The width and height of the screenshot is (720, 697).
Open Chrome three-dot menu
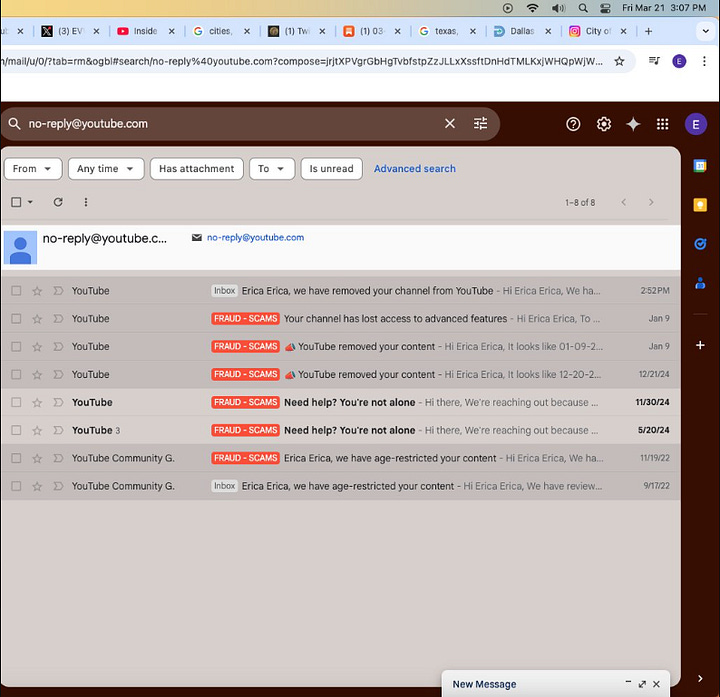704,61
